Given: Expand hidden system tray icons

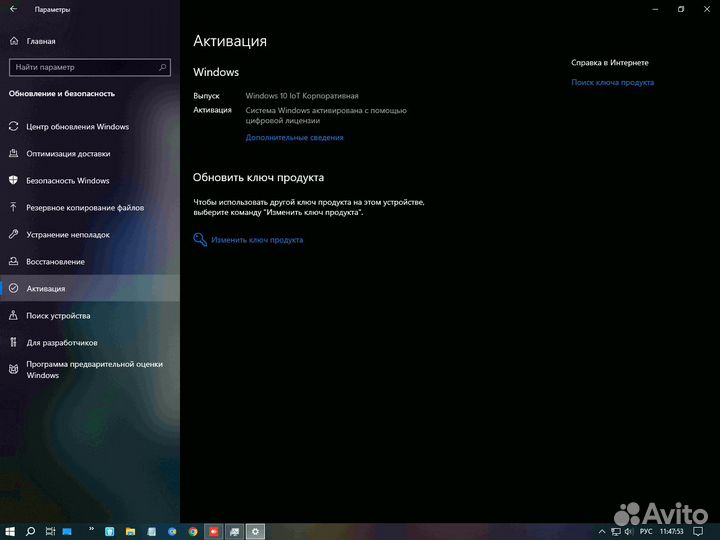Looking at the screenshot, I should coord(600,532).
